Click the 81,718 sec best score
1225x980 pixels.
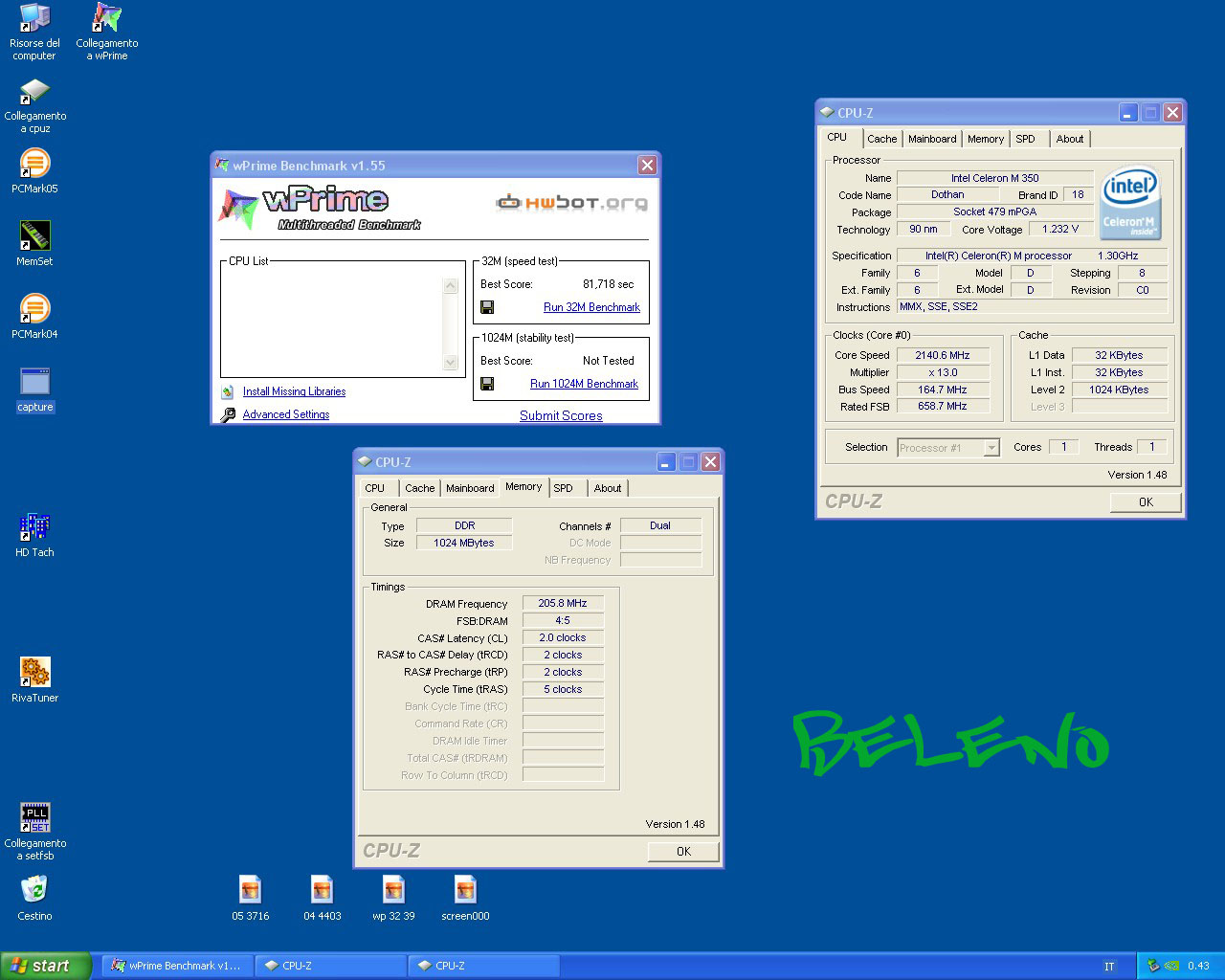coord(609,284)
